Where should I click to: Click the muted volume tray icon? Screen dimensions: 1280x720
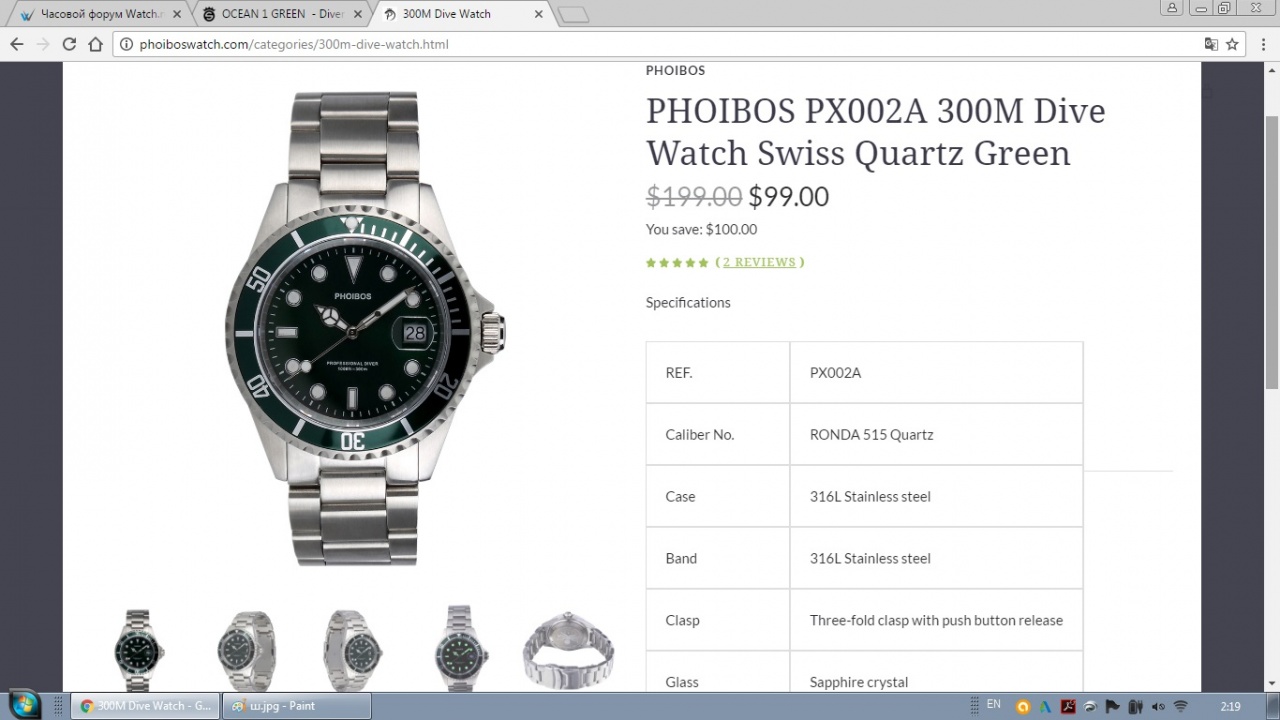point(1157,706)
